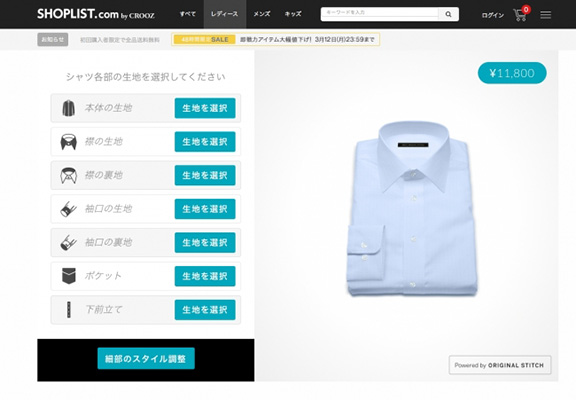The image size is (576, 400).
Task: Click the ログイン link
Action: (493, 15)
